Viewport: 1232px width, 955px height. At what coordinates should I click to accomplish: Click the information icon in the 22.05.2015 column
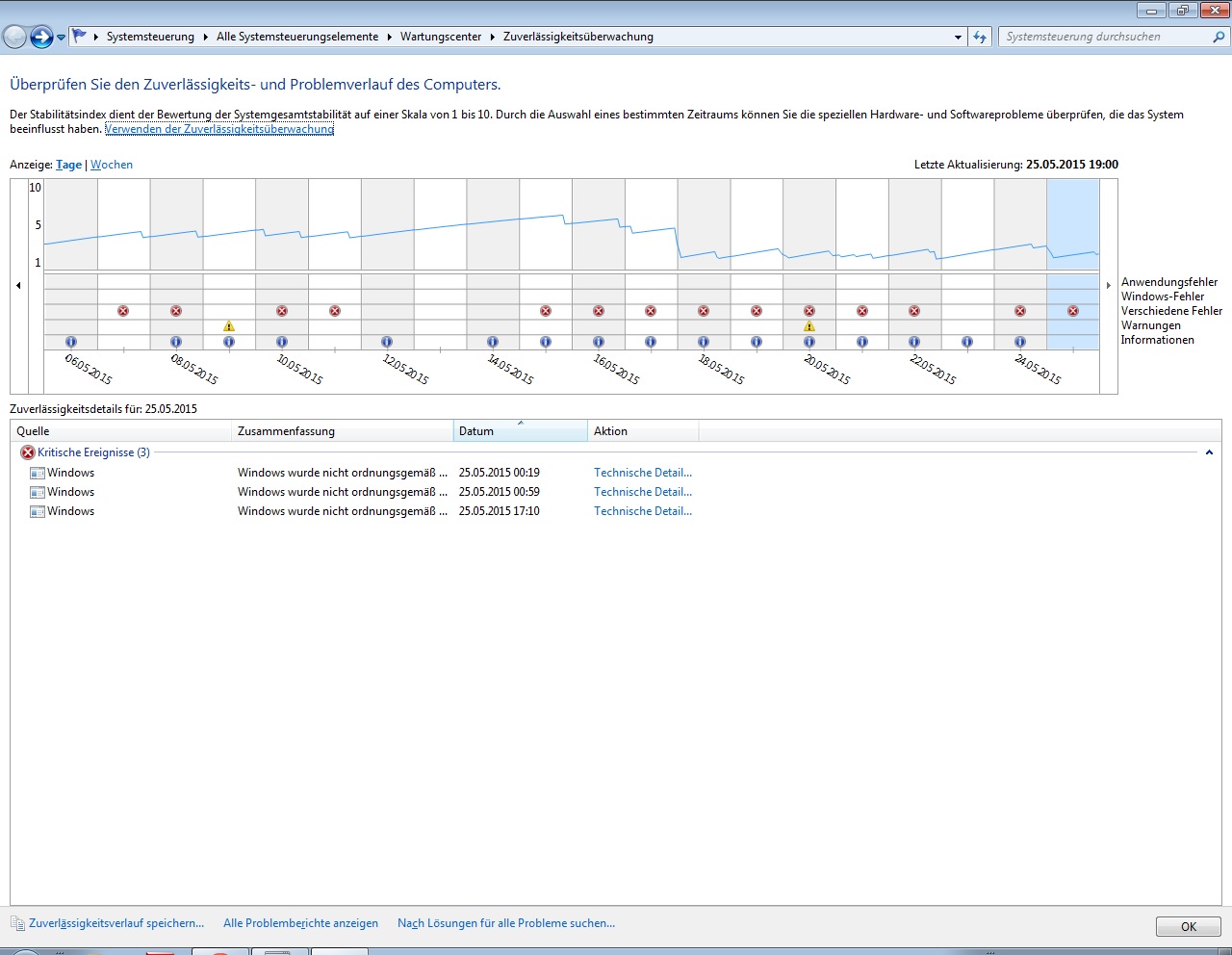point(914,342)
